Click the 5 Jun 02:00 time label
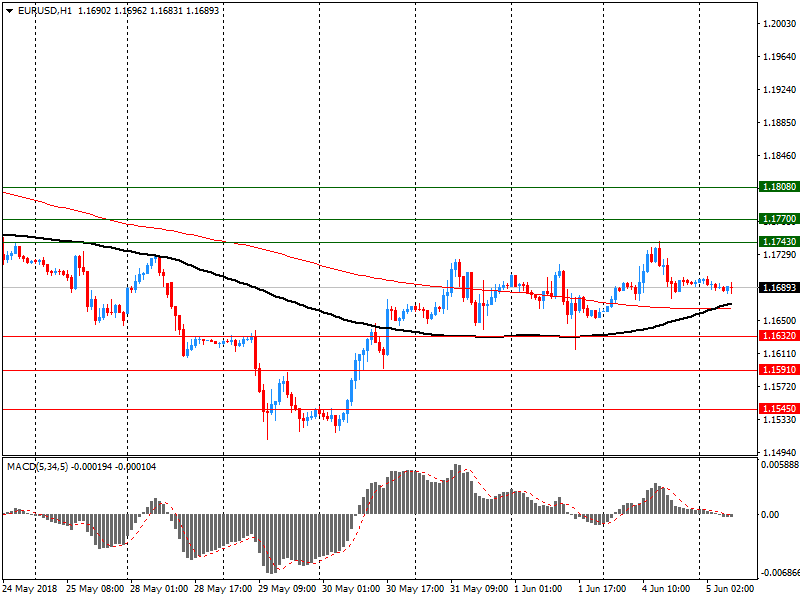Image resolution: width=800 pixels, height=600 pixels. [x=730, y=589]
